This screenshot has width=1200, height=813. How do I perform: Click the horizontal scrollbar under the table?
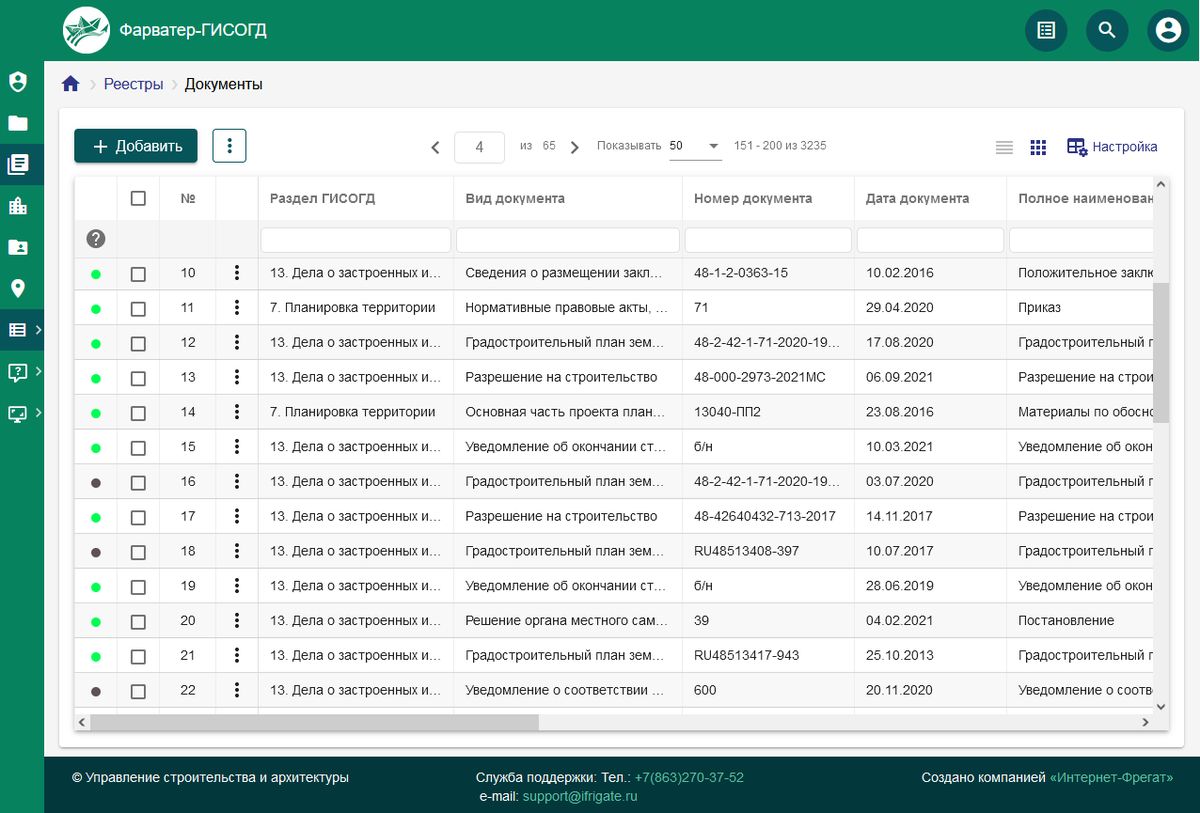[314, 722]
